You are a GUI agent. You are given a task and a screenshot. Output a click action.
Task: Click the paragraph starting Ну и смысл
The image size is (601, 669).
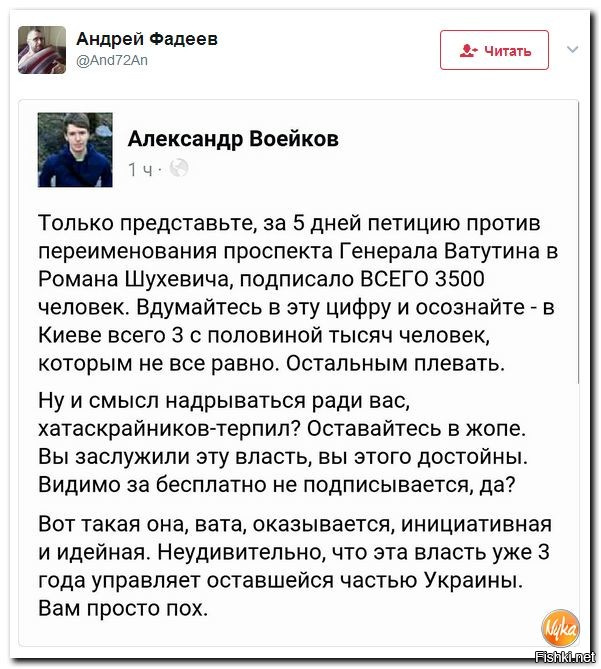click(x=283, y=442)
